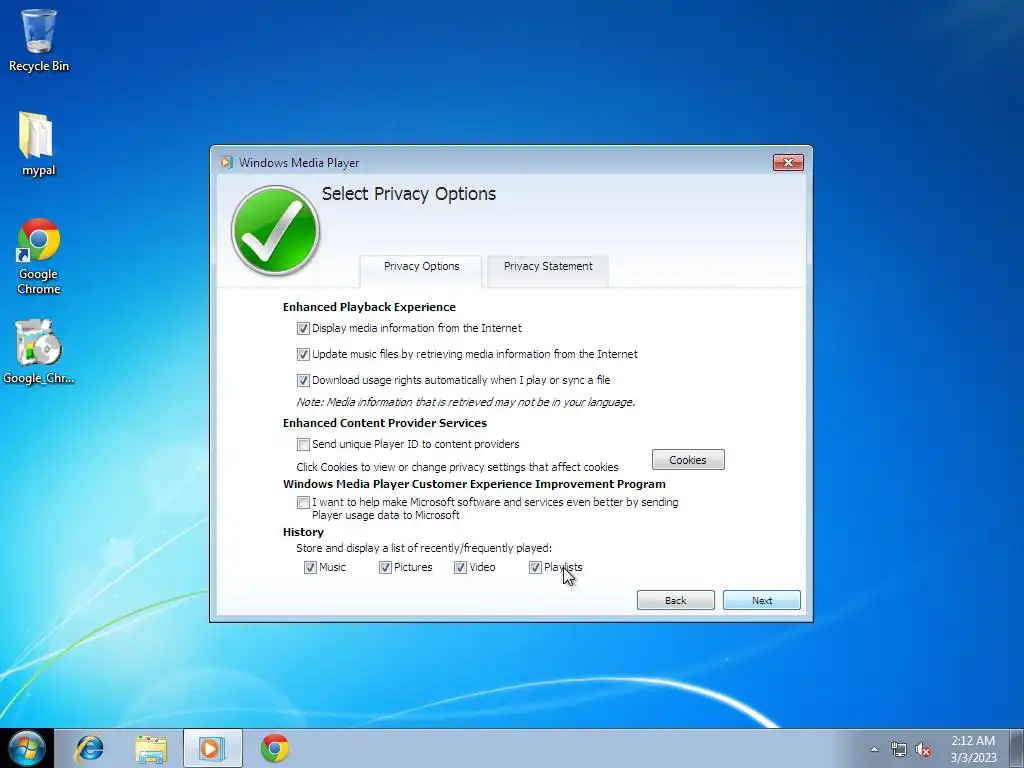Launch Google Chrome from the taskbar

click(x=275, y=748)
